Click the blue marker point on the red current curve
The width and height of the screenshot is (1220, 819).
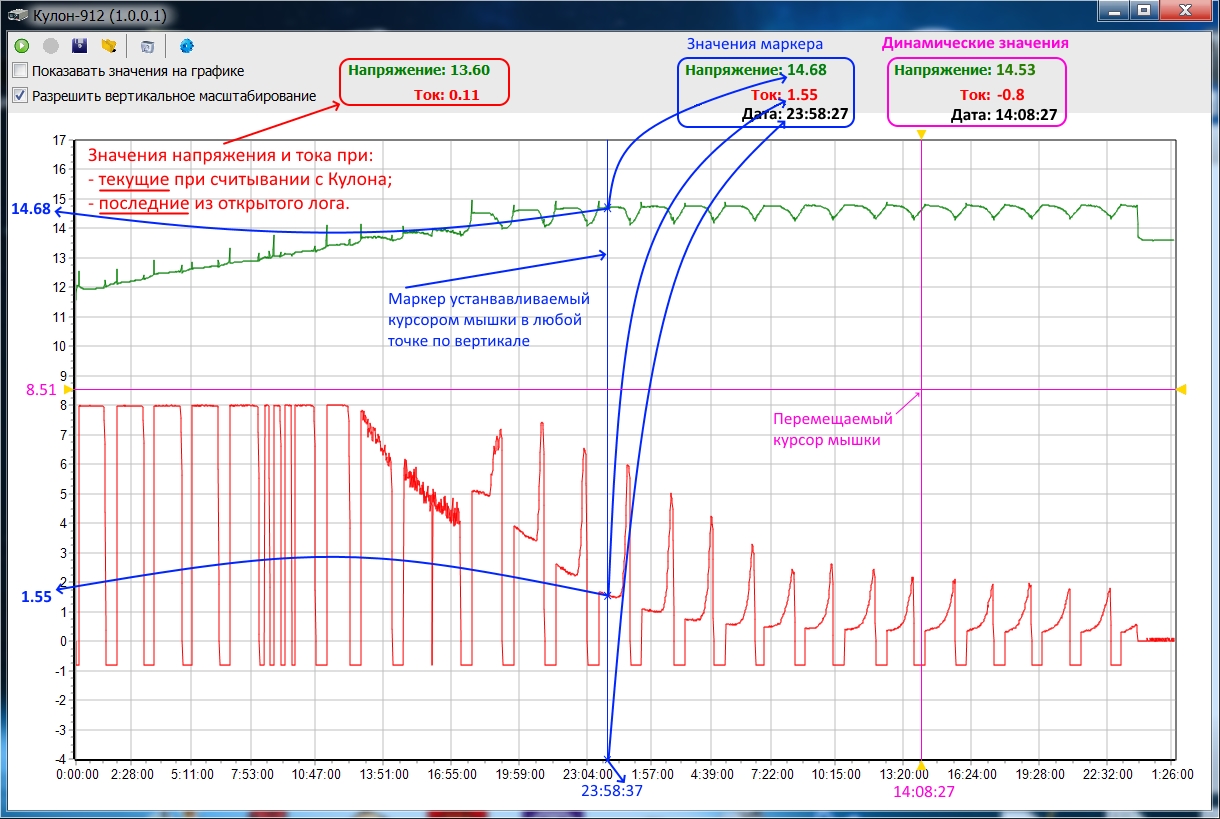(607, 596)
